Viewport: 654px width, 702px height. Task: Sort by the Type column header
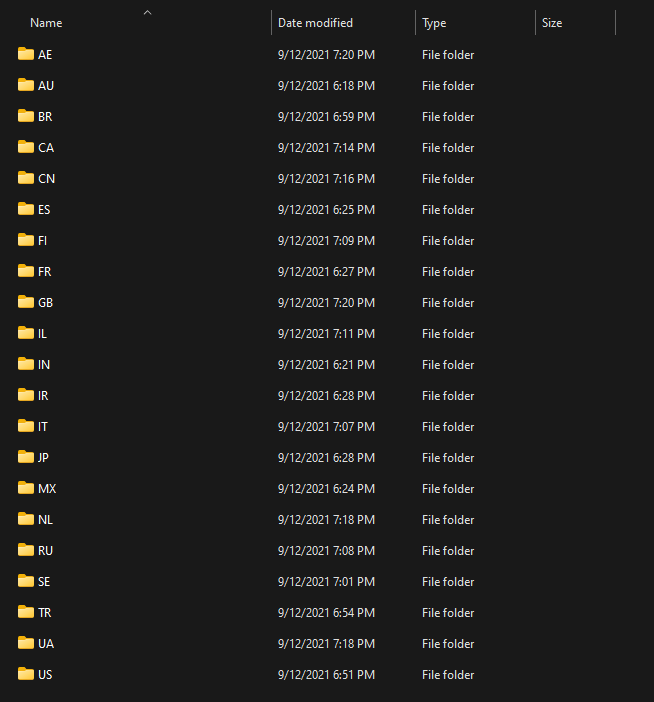pyautogui.click(x=434, y=23)
